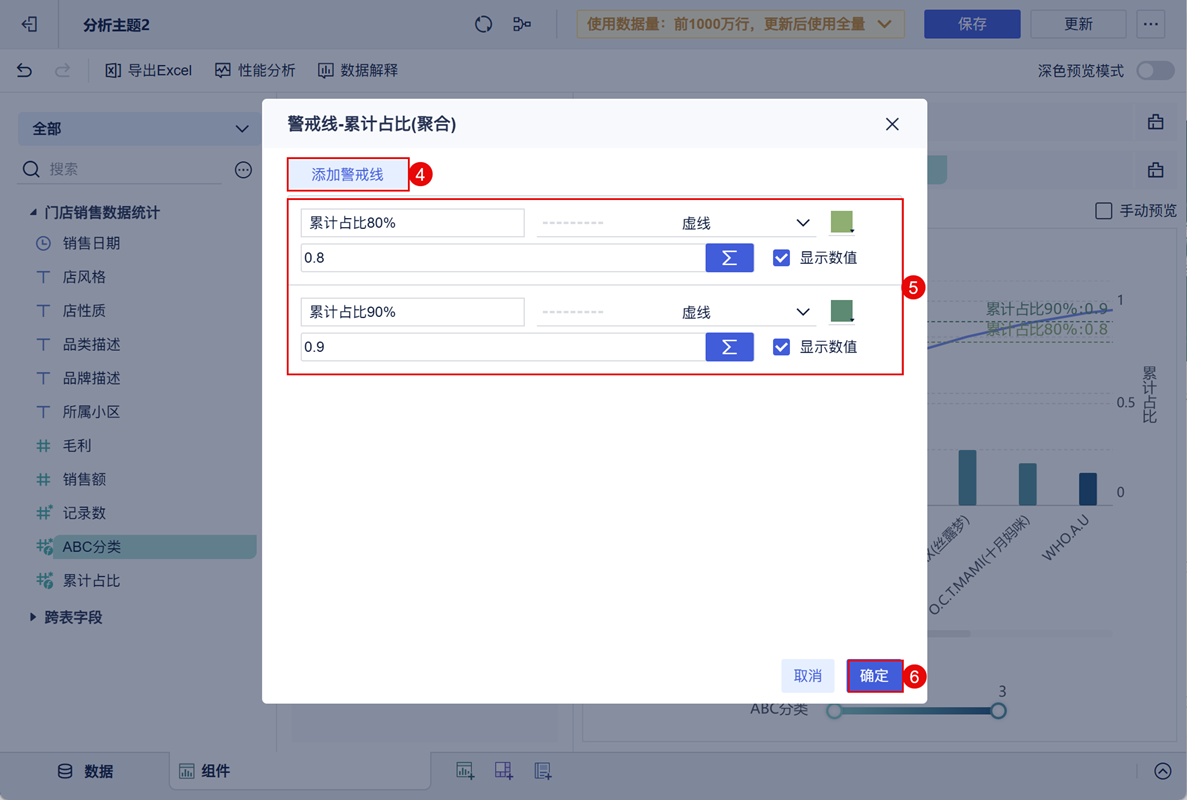The width and height of the screenshot is (1187, 800).
Task: Click the chart component icon in bottom bar
Action: point(465,770)
